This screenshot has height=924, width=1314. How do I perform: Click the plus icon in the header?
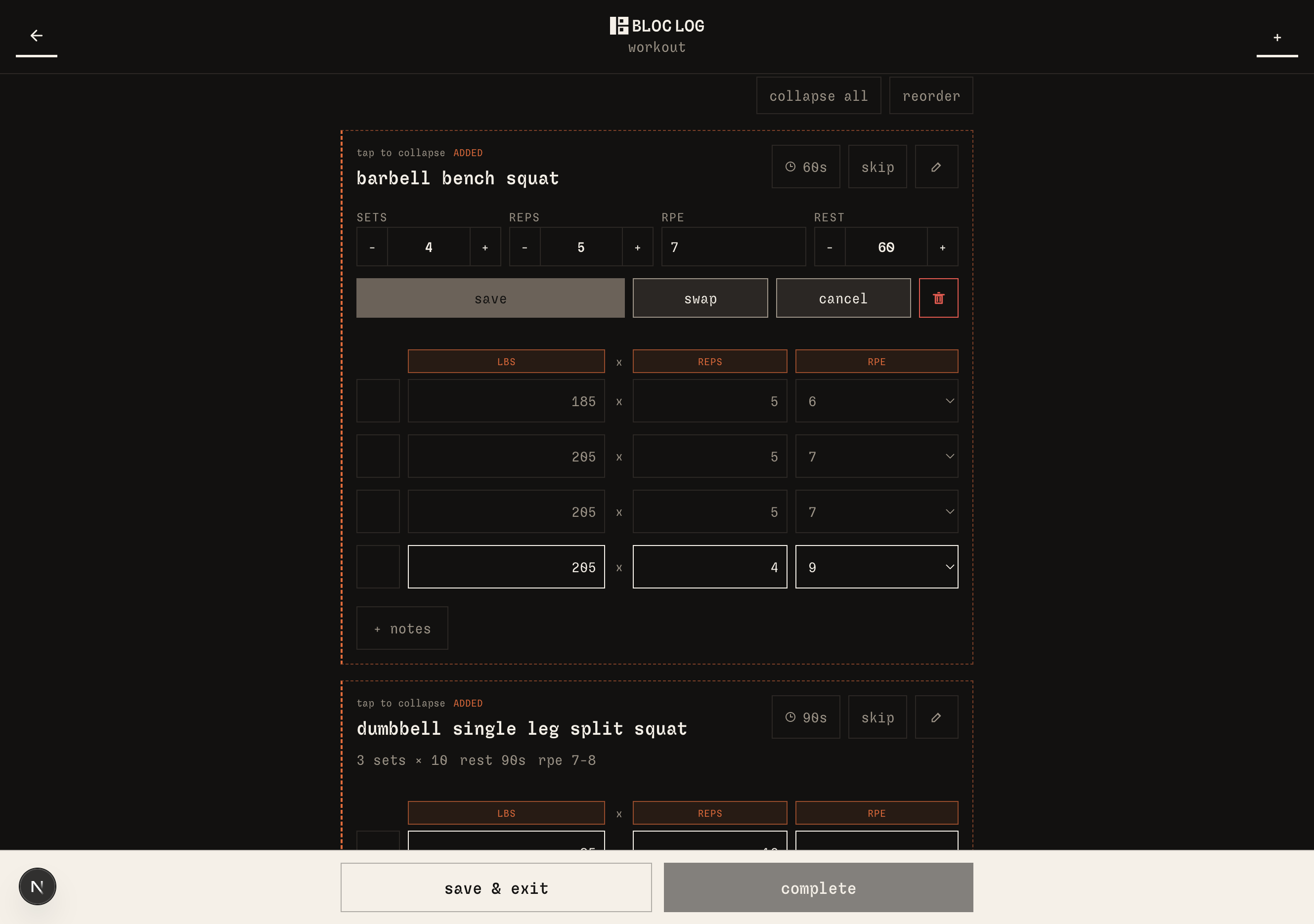tap(1277, 37)
